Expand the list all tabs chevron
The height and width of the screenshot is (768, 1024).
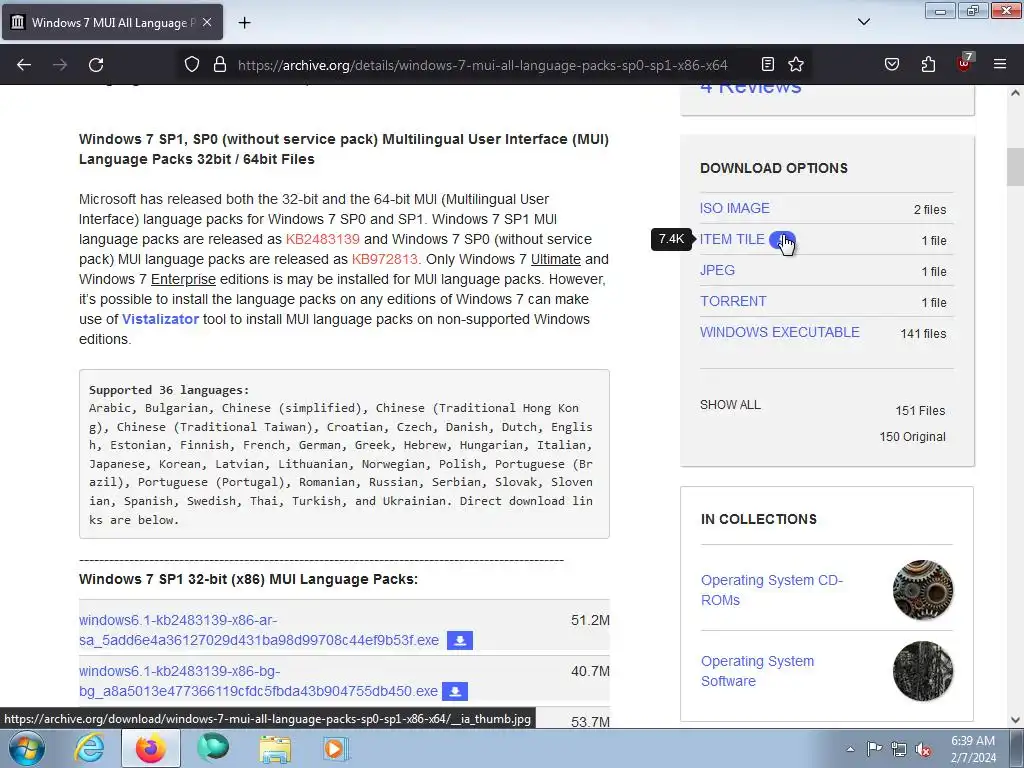coord(863,22)
